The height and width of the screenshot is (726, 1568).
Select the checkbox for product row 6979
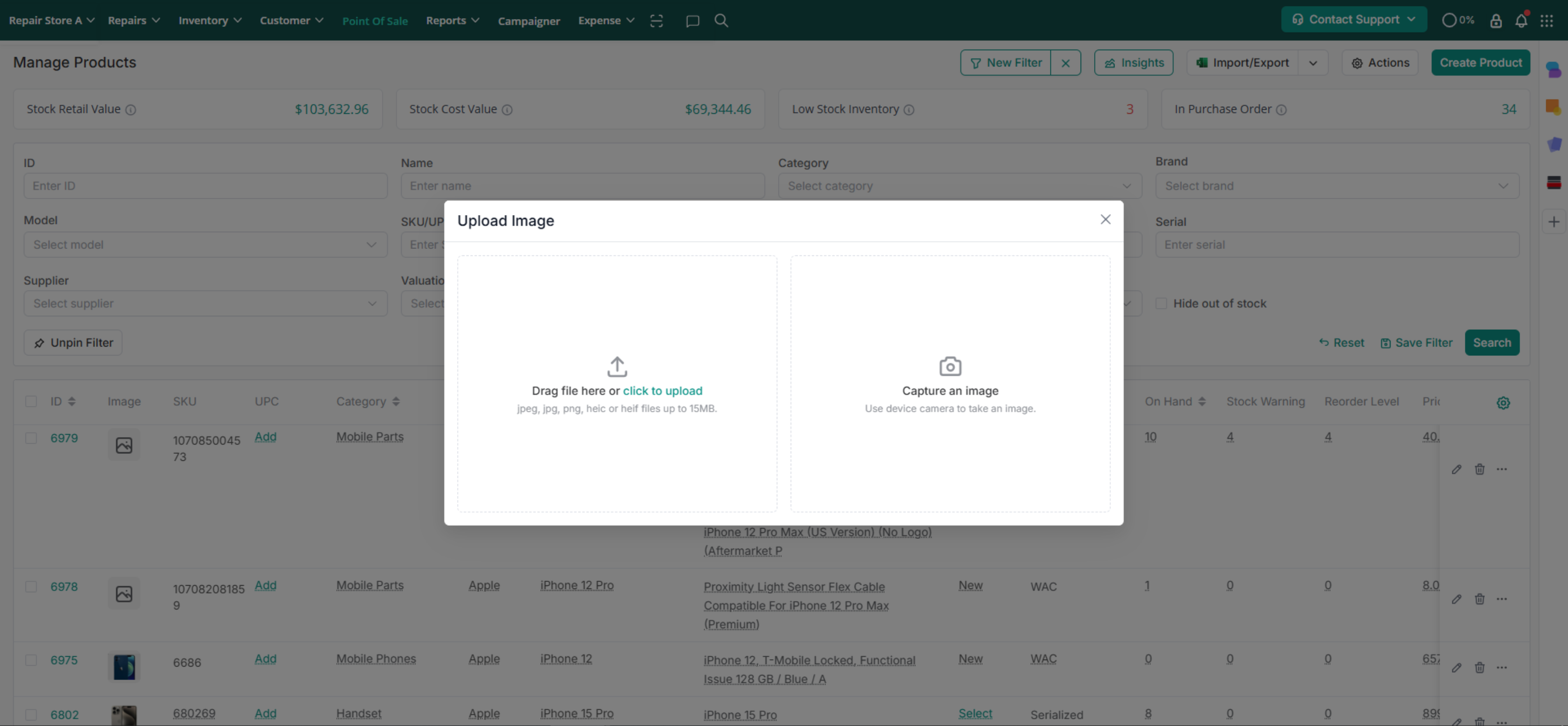pos(31,437)
